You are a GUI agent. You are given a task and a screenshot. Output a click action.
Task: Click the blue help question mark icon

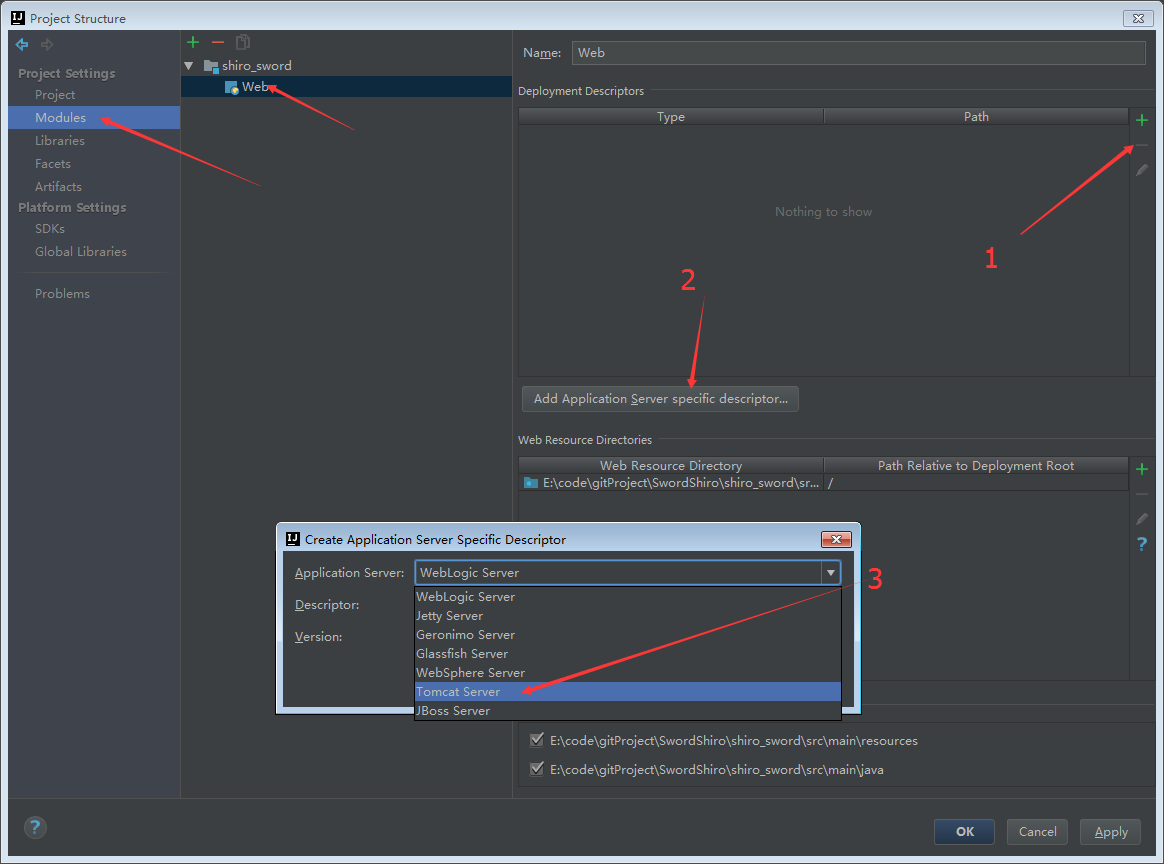tap(1142, 544)
